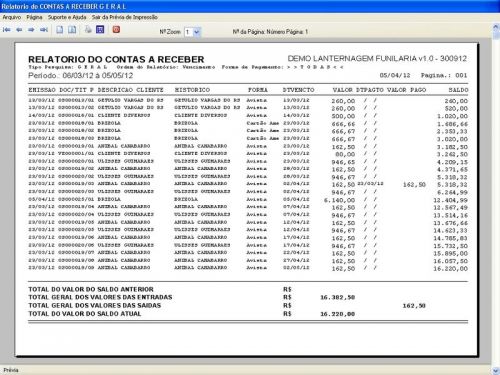Click TOTAL DO VALOR DO SALDO ANTERIOR label
Image resolution: width=500 pixels, height=375 pixels.
[91, 289]
